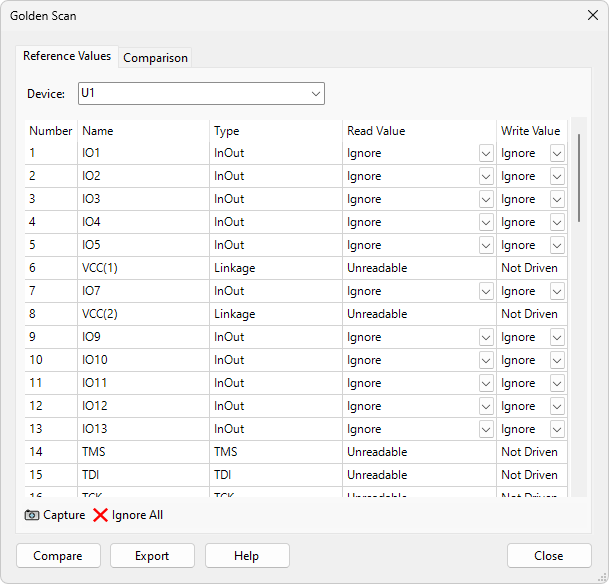Expand Write Value dropdown for IO1
Screen dimensions: 609x584
tap(557, 154)
